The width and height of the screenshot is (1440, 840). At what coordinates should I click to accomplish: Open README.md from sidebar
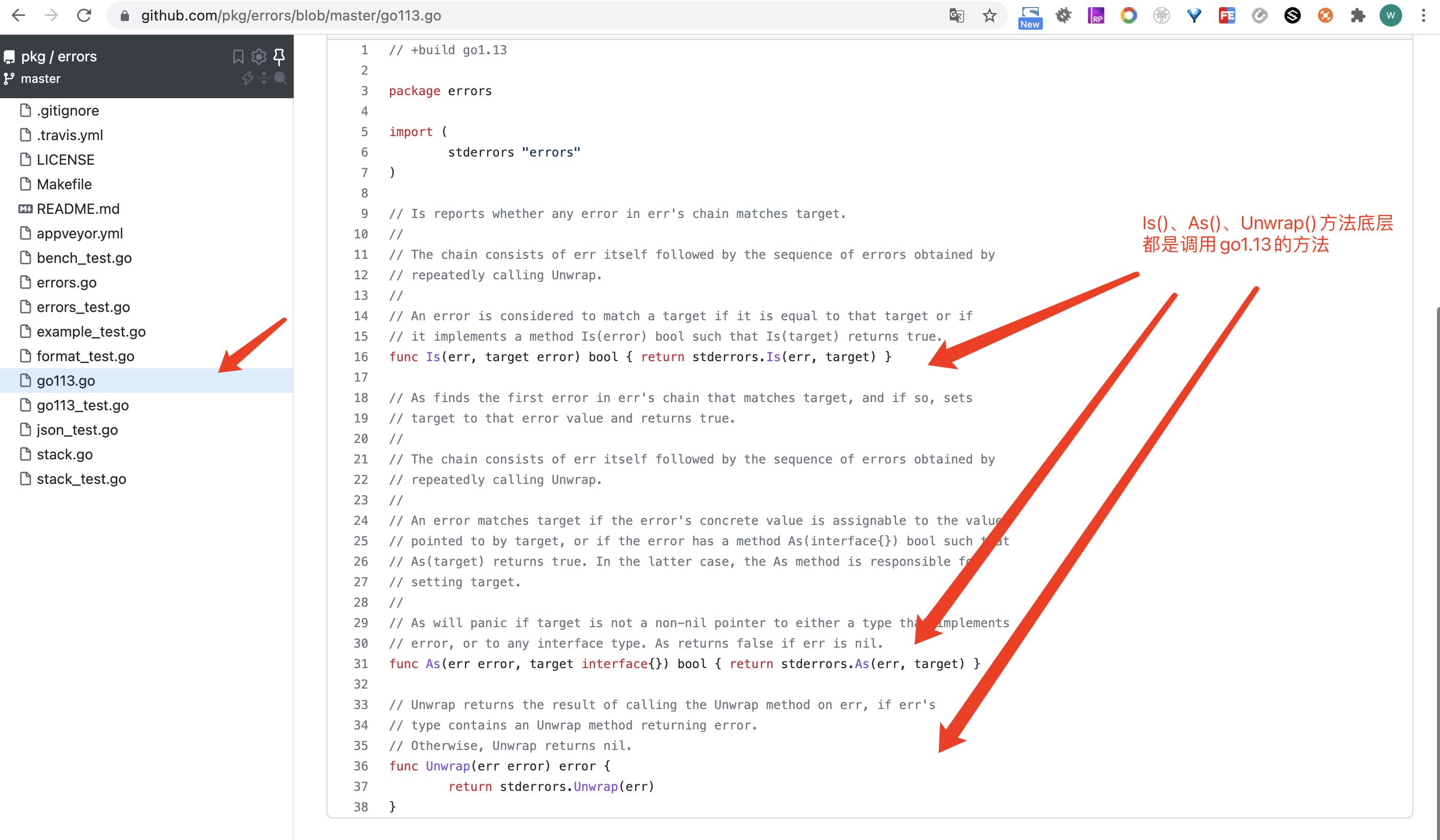[x=78, y=209]
